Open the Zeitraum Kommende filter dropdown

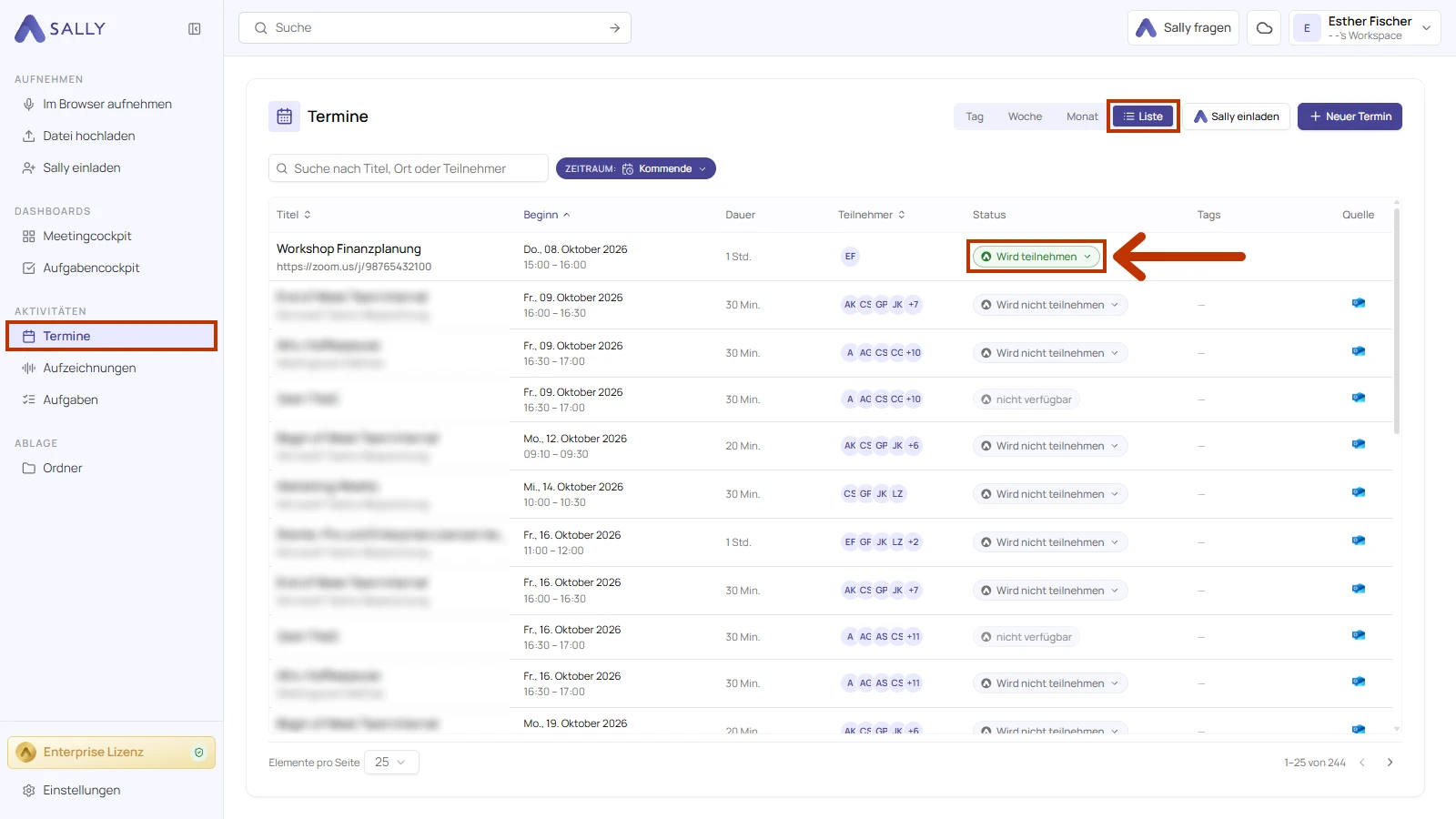[x=636, y=168]
